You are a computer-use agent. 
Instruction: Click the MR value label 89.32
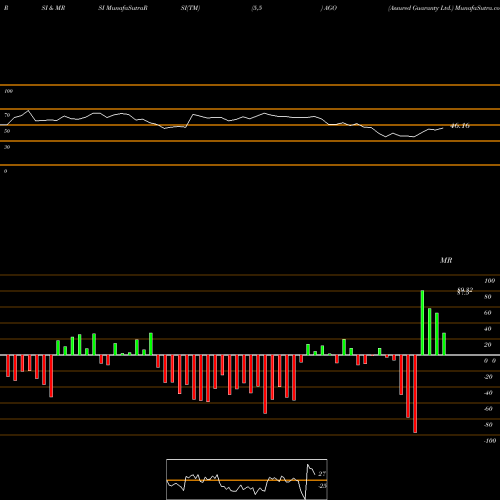(465, 291)
